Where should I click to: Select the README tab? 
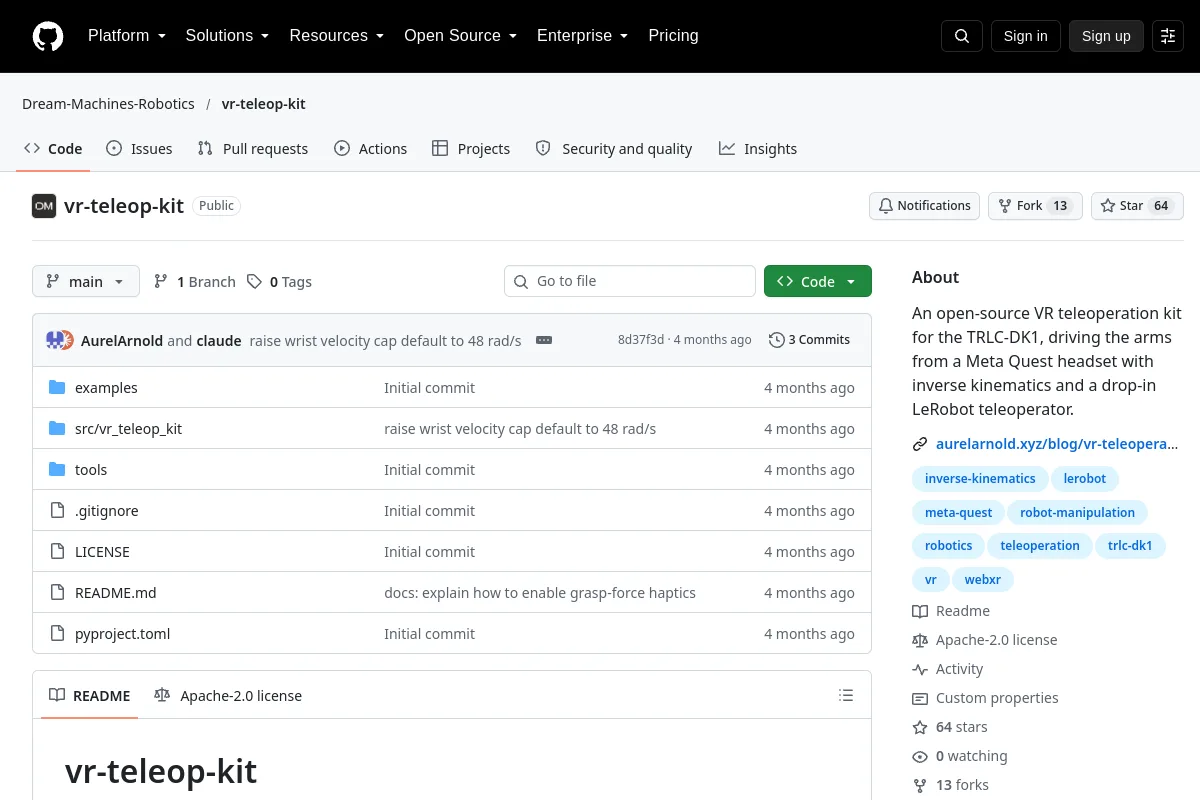pyautogui.click(x=90, y=695)
